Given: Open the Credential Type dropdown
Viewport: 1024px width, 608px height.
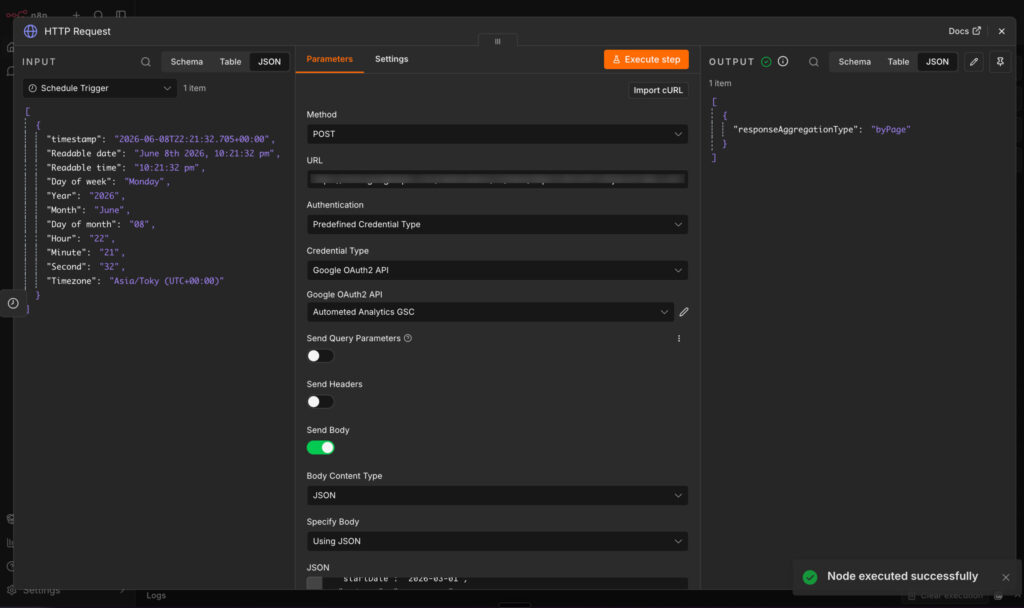Looking at the screenshot, I should click(x=497, y=270).
